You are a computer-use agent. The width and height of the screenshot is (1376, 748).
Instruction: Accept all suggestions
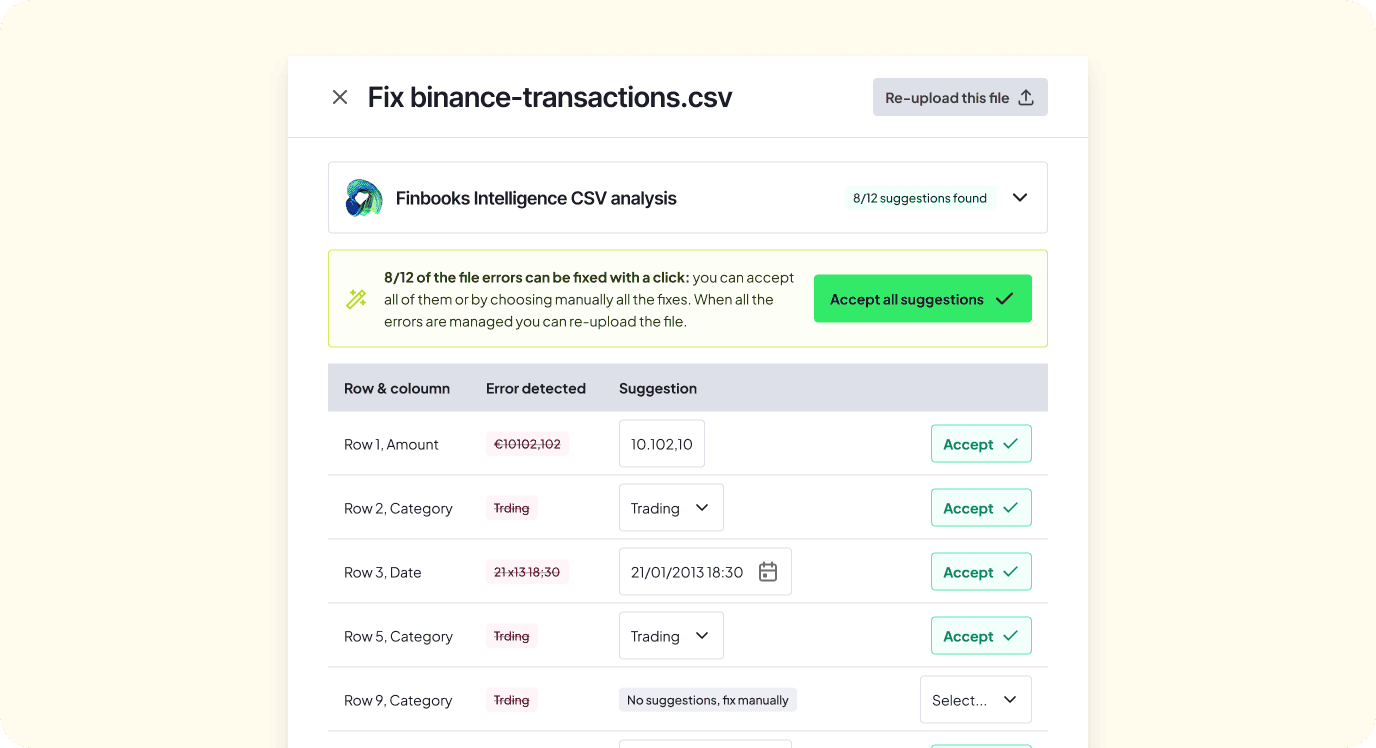[923, 299]
